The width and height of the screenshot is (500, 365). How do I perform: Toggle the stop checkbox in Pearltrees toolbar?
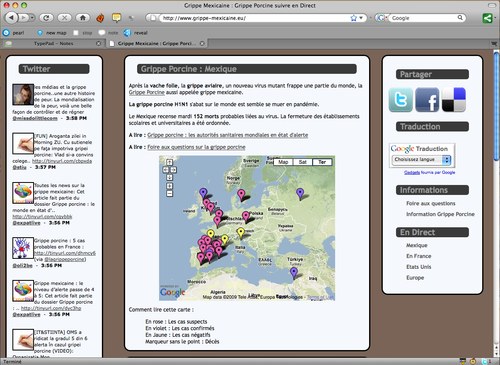tap(76, 33)
